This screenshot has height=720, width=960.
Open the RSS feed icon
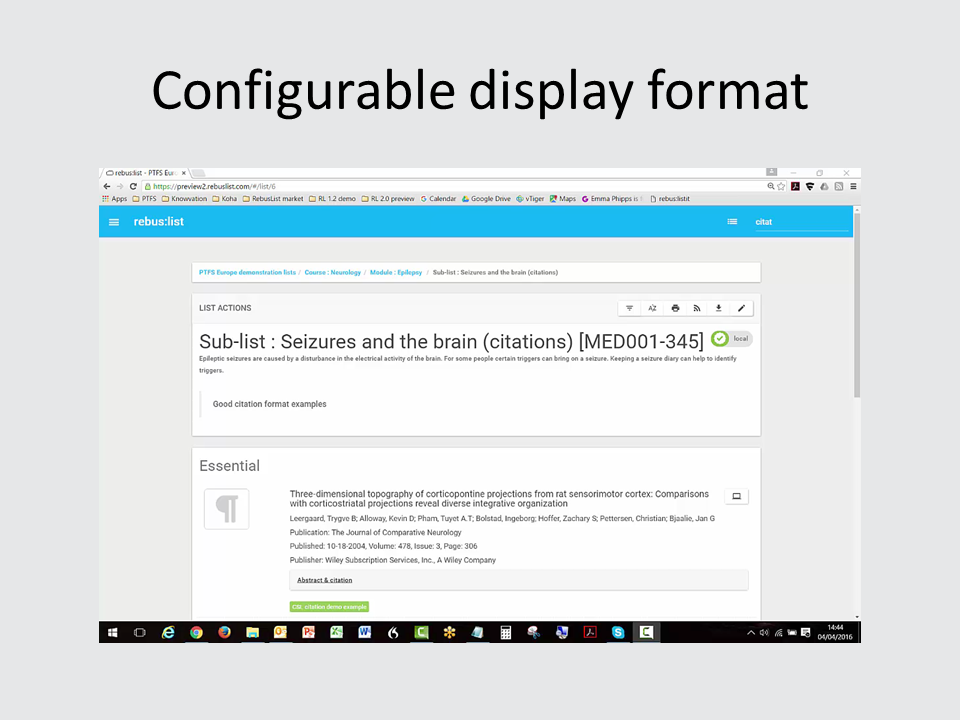[697, 308]
